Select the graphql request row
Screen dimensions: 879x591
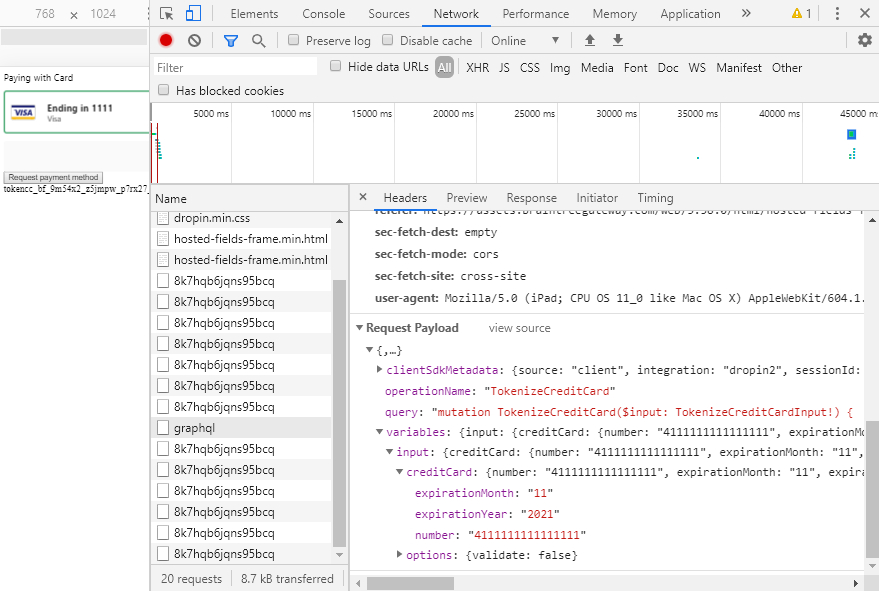[194, 428]
